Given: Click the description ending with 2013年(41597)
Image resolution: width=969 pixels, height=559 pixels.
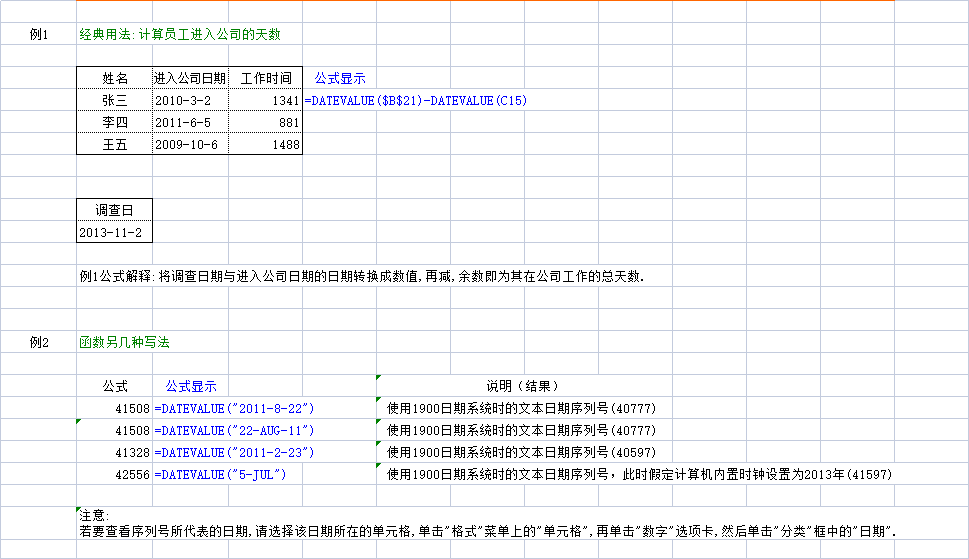Looking at the screenshot, I should [639, 474].
